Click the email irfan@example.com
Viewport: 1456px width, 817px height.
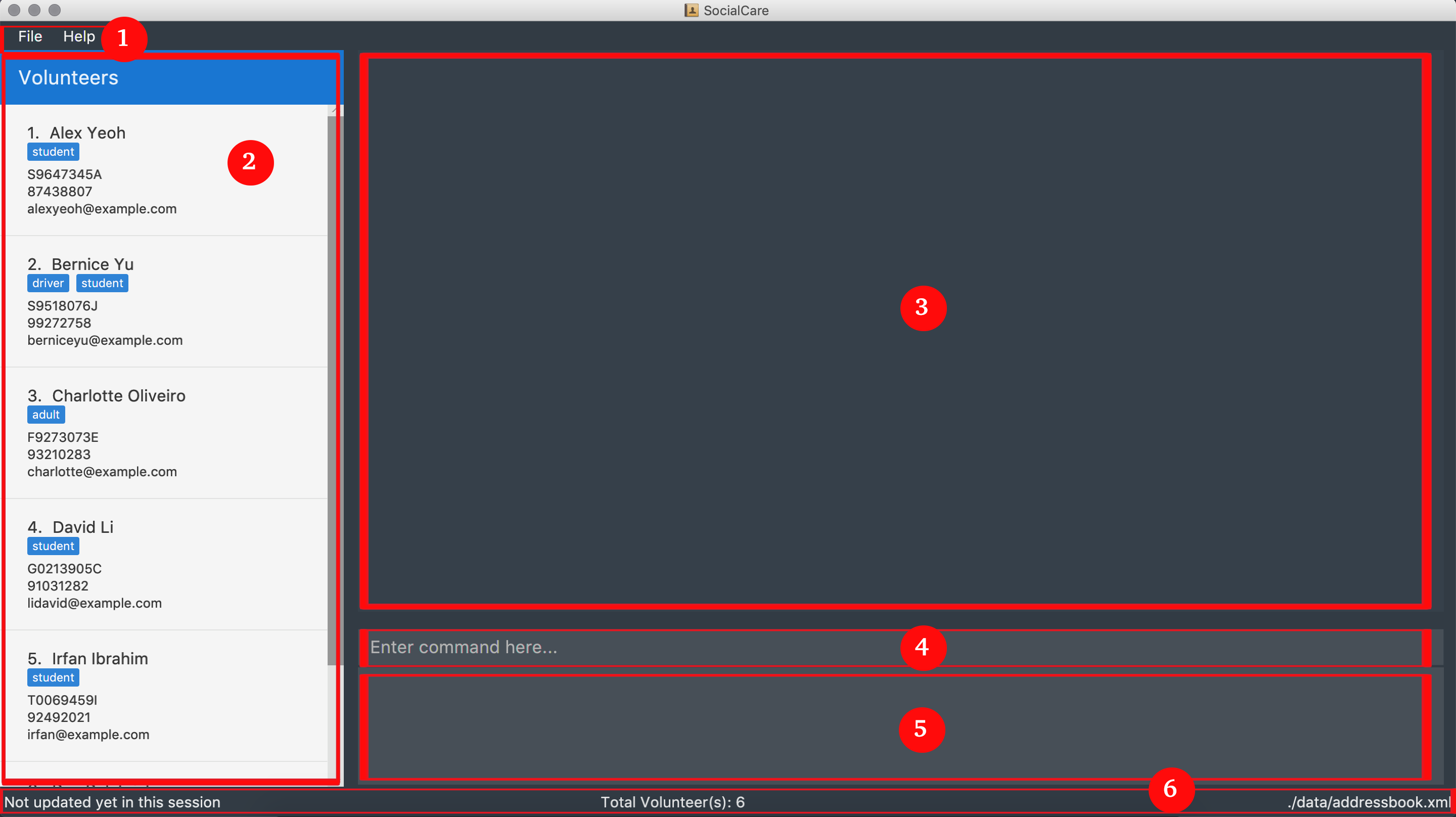coord(88,735)
